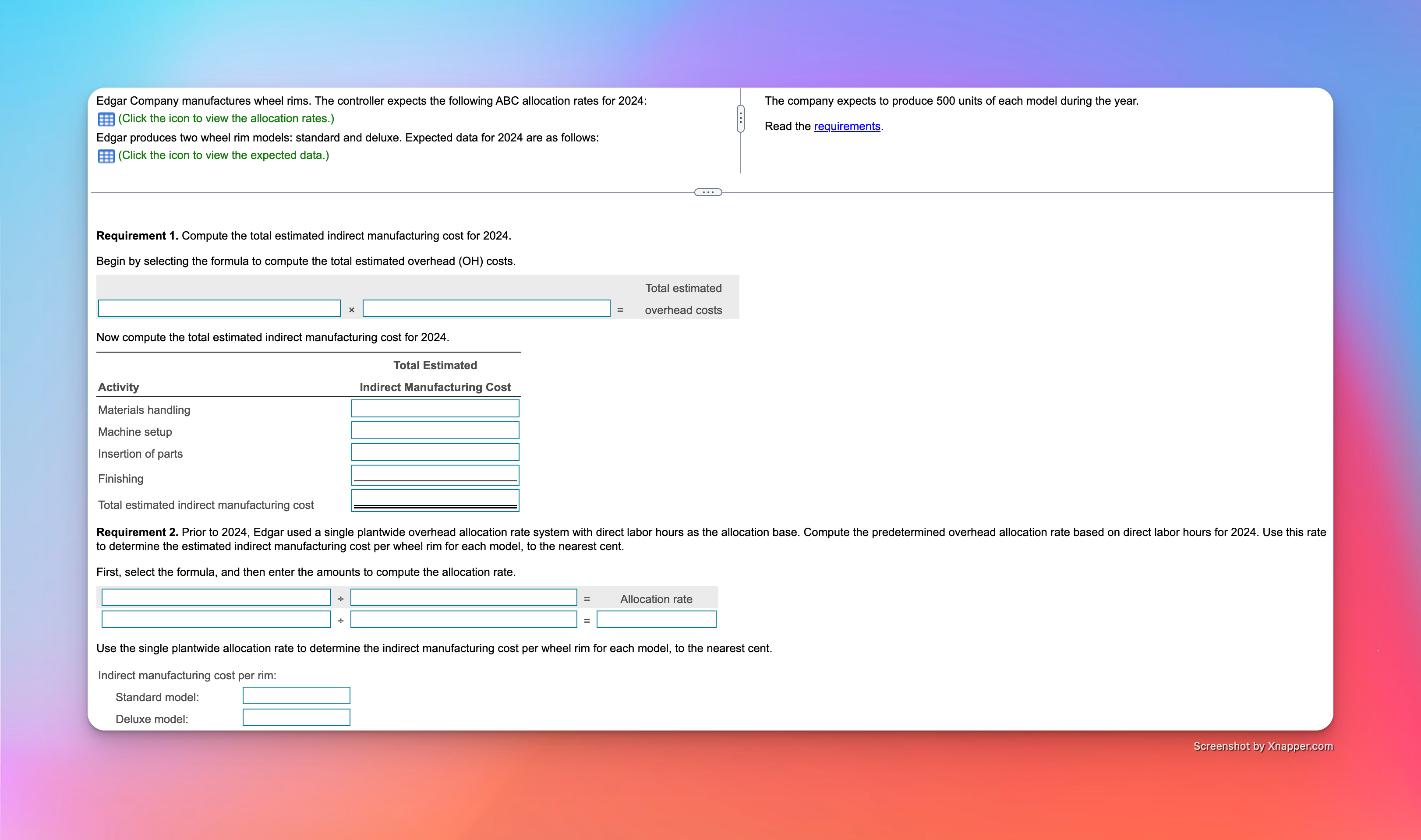Image resolution: width=1421 pixels, height=840 pixels.
Task: Open allocation rate formula denominator dropdown
Action: [463, 598]
